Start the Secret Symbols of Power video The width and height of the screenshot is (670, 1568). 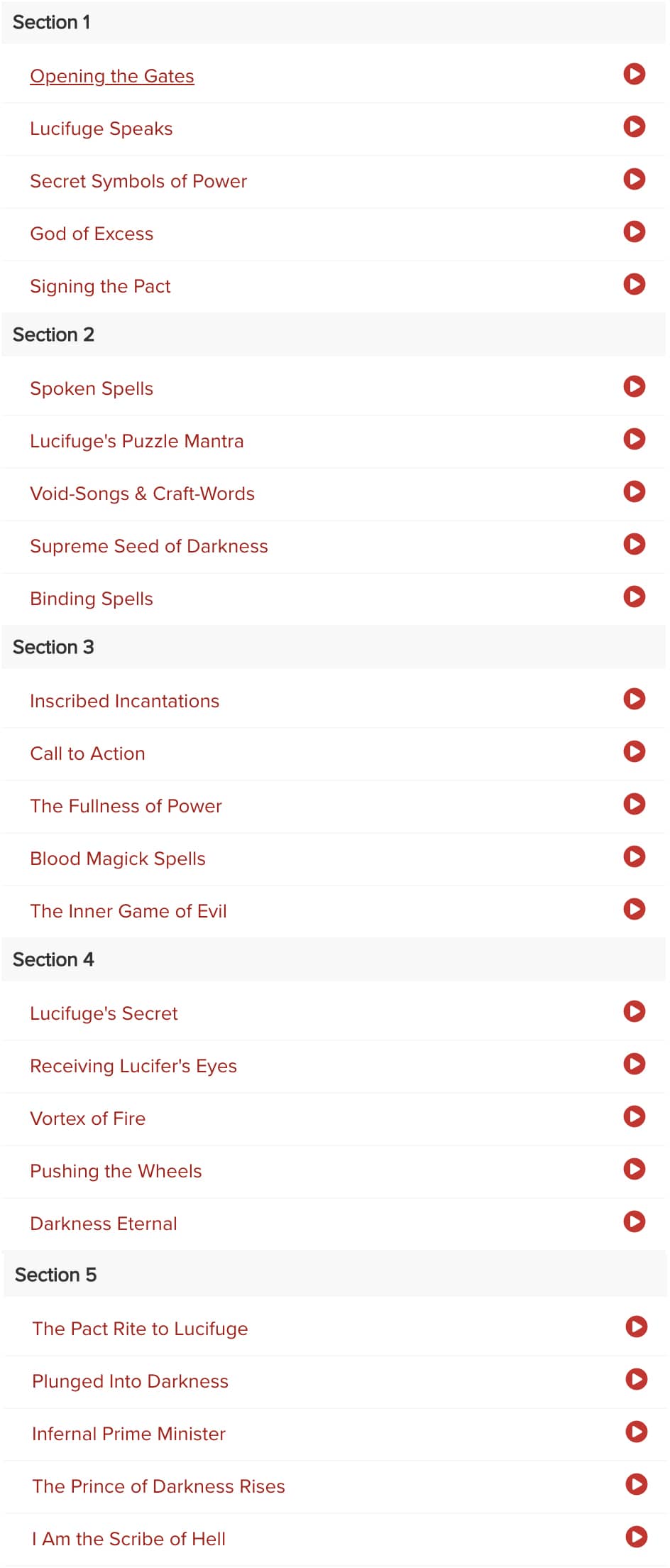tap(634, 179)
